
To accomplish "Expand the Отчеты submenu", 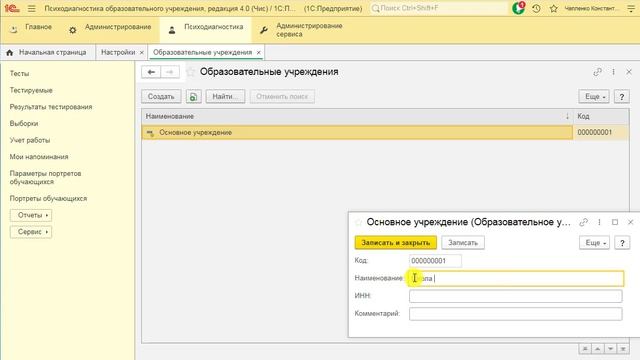I will [31, 215].
